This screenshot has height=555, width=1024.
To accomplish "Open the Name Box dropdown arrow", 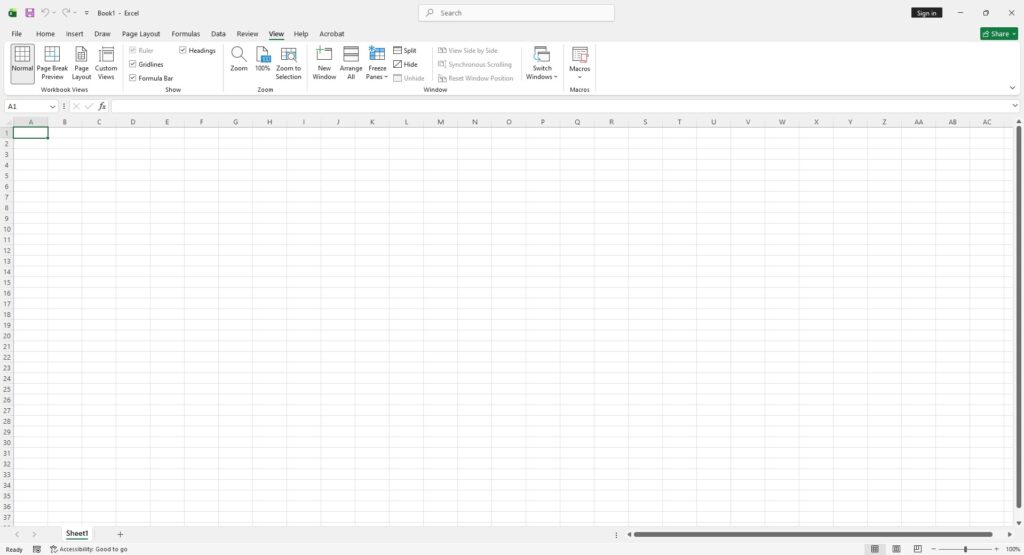I will [52, 106].
